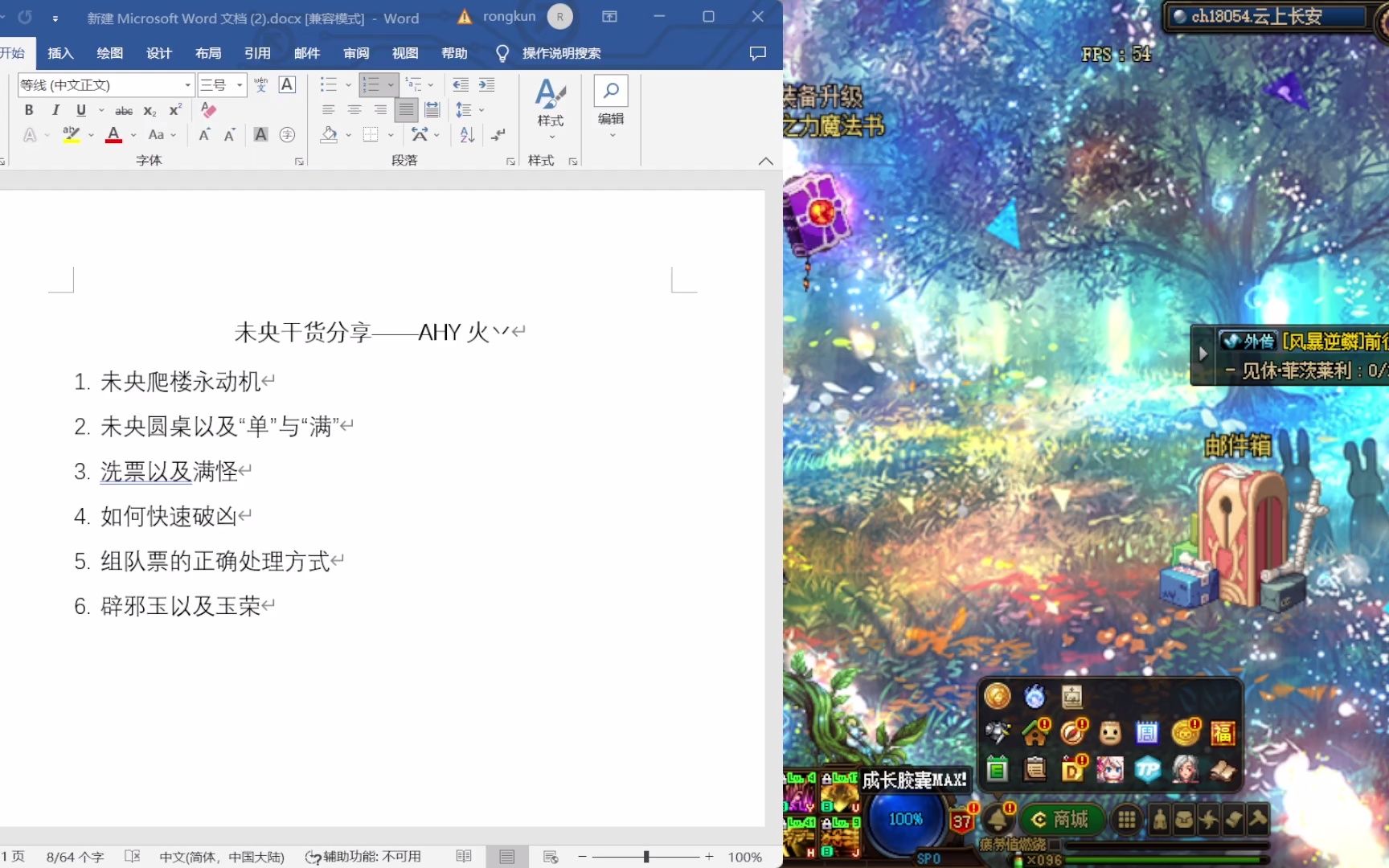Toggle numbered list formatting
This screenshot has width=1389, height=868.
371,84
